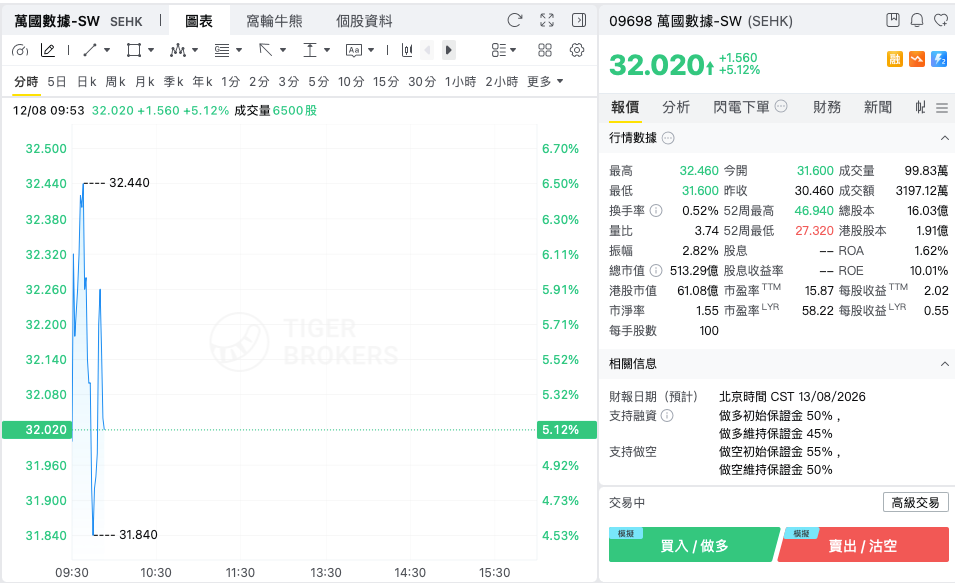Open the measure tool dropdown arrow
Screen dimensions: 955x583
pyautogui.click(x=326, y=50)
